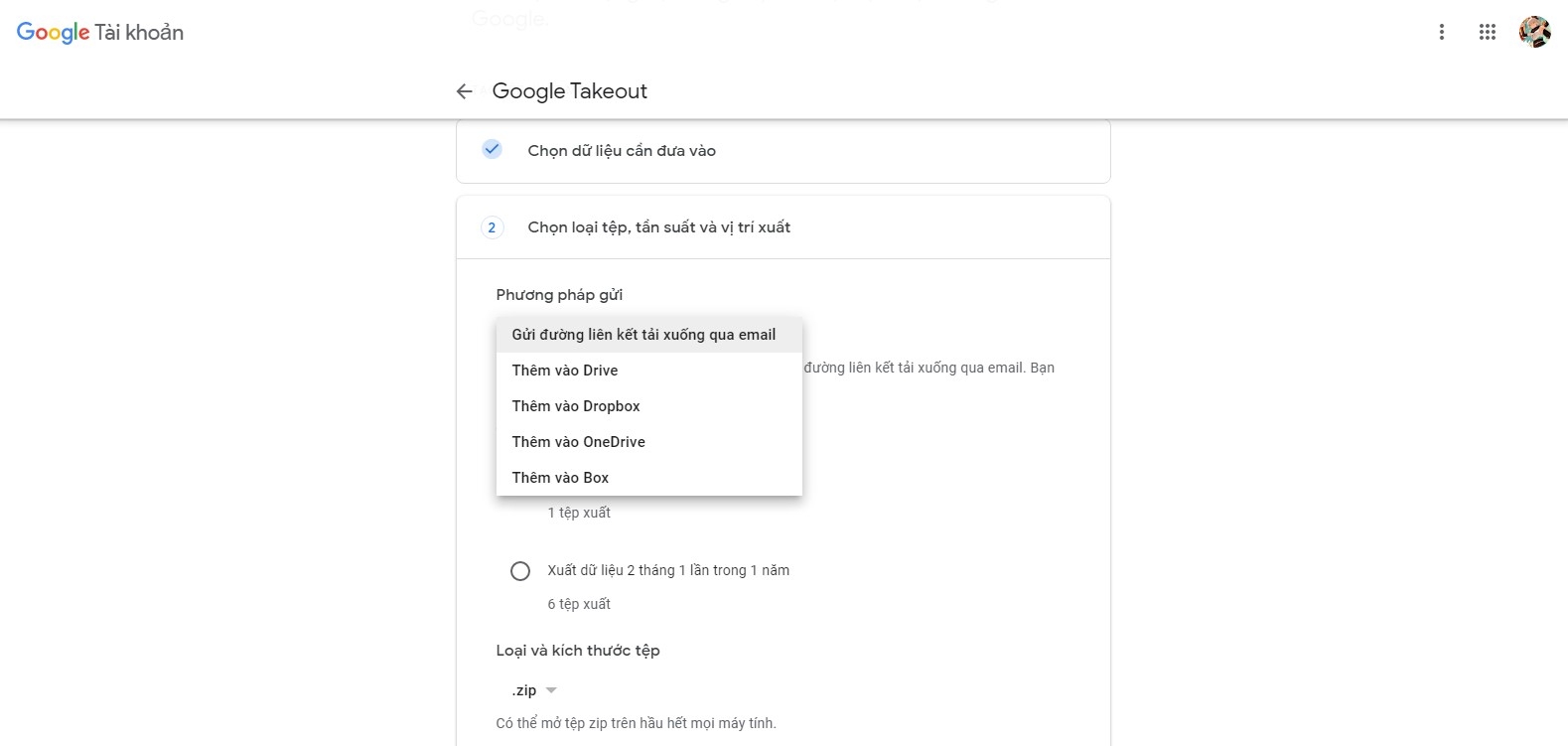The image size is (1568, 746).
Task: Select 'Xuất dữ liệu 2 tháng 1 lần' radio
Action: pos(519,571)
